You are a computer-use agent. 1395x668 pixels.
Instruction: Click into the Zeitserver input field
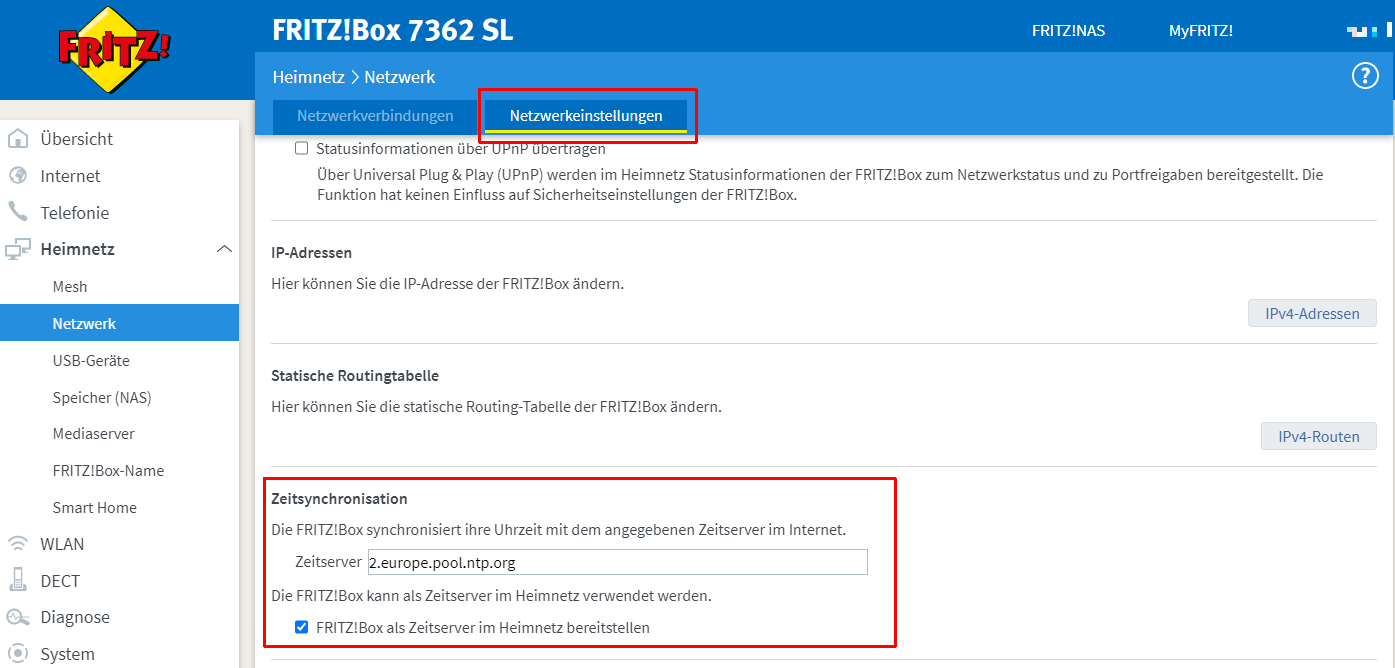coord(617,562)
